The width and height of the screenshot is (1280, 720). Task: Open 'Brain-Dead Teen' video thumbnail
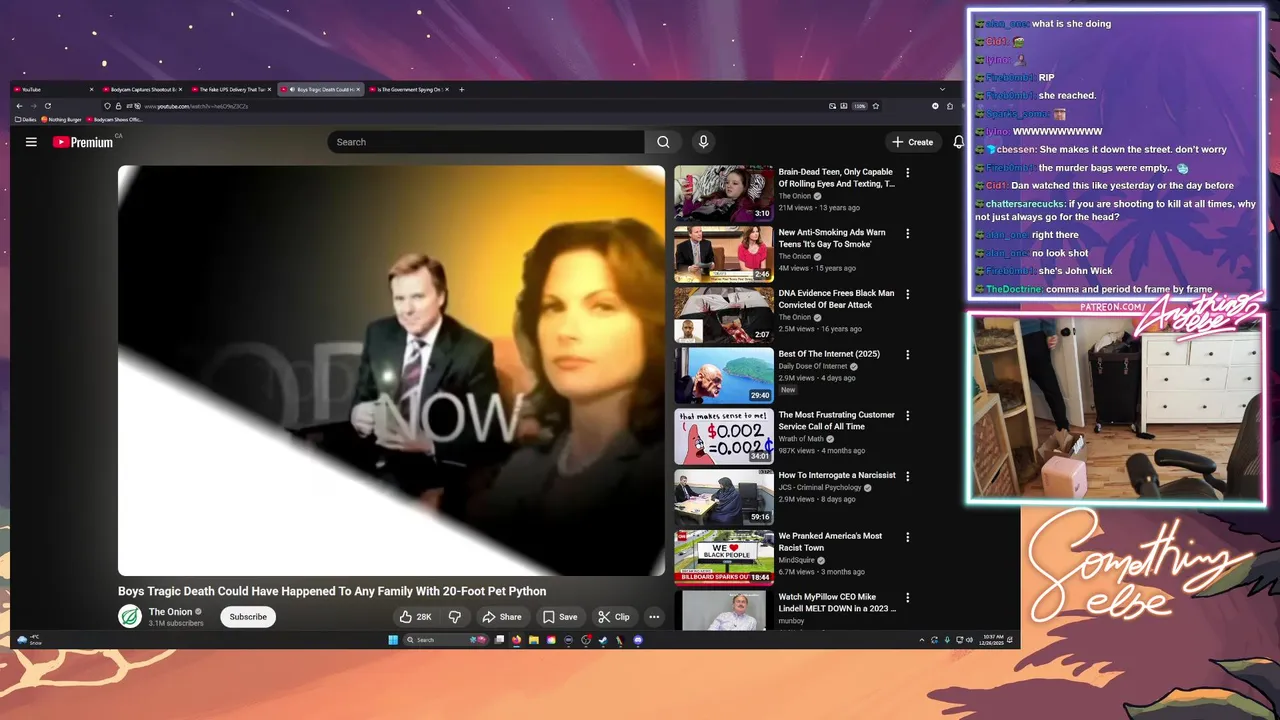pos(724,193)
